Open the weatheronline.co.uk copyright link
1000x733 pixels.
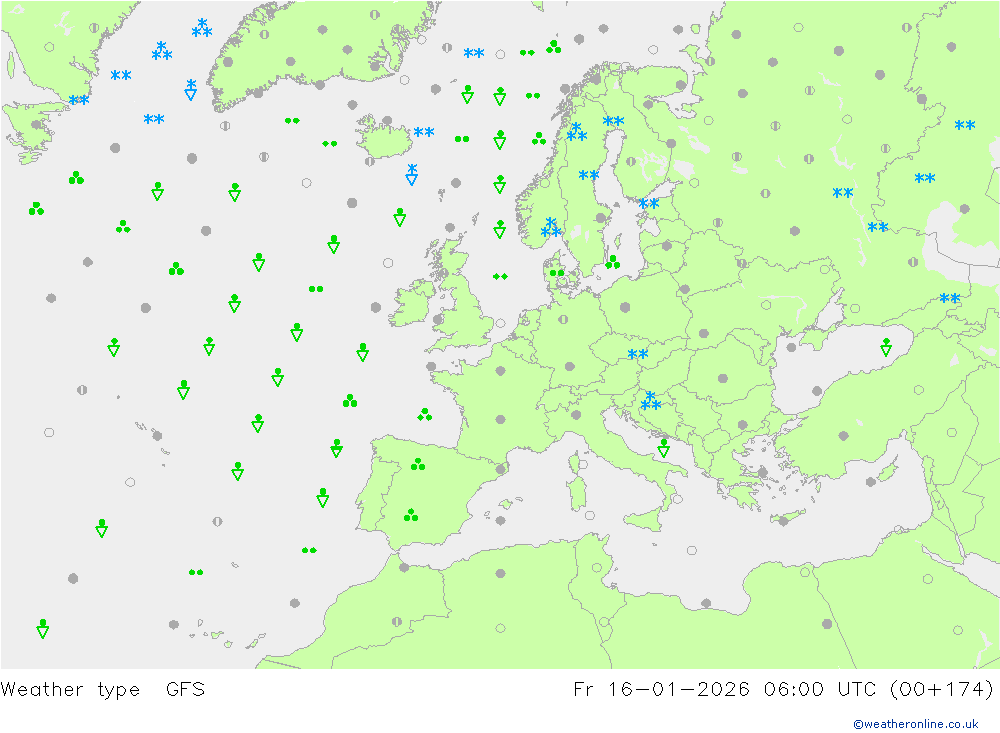(915, 723)
